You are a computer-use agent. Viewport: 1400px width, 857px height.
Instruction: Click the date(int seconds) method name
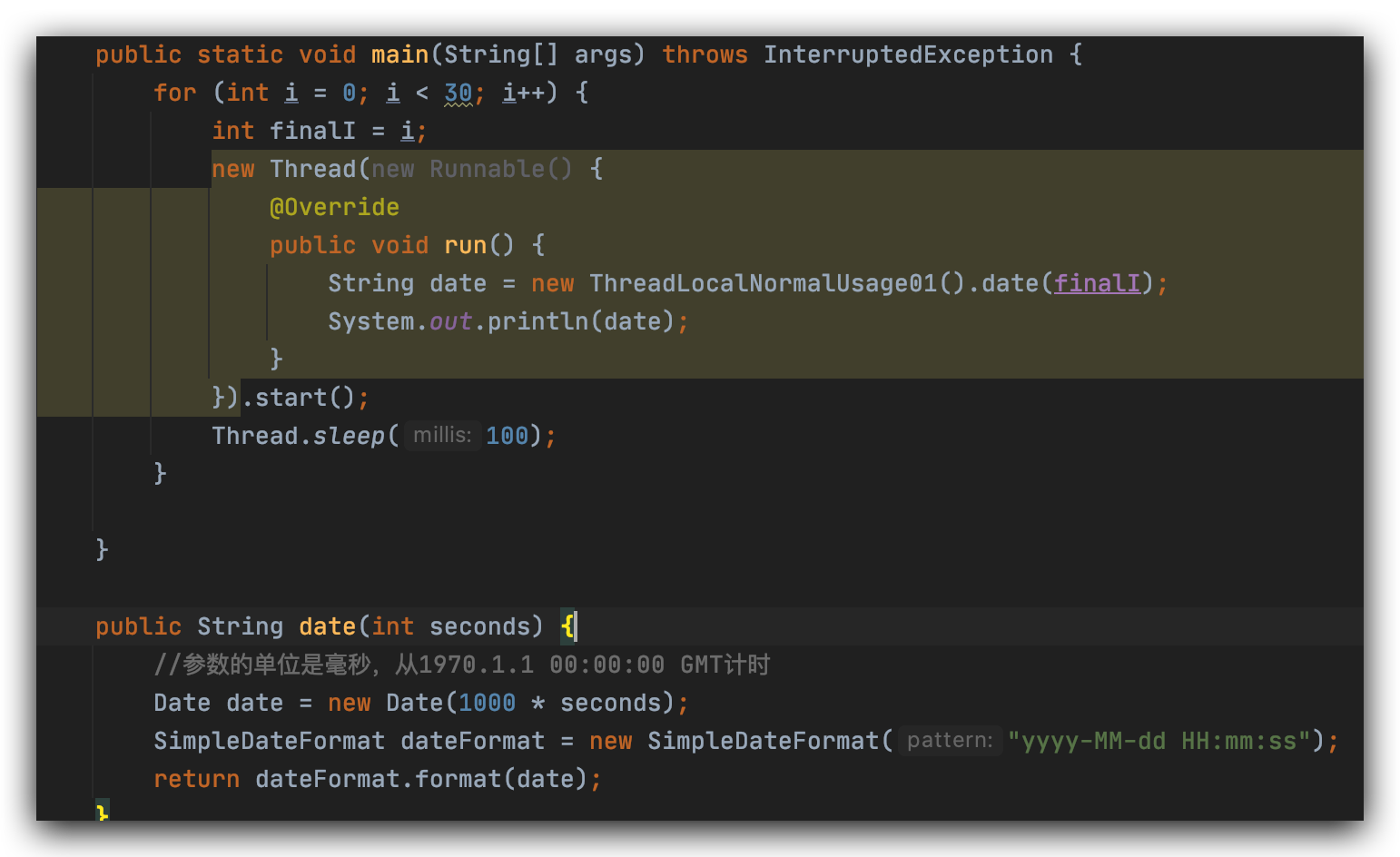coord(327,626)
